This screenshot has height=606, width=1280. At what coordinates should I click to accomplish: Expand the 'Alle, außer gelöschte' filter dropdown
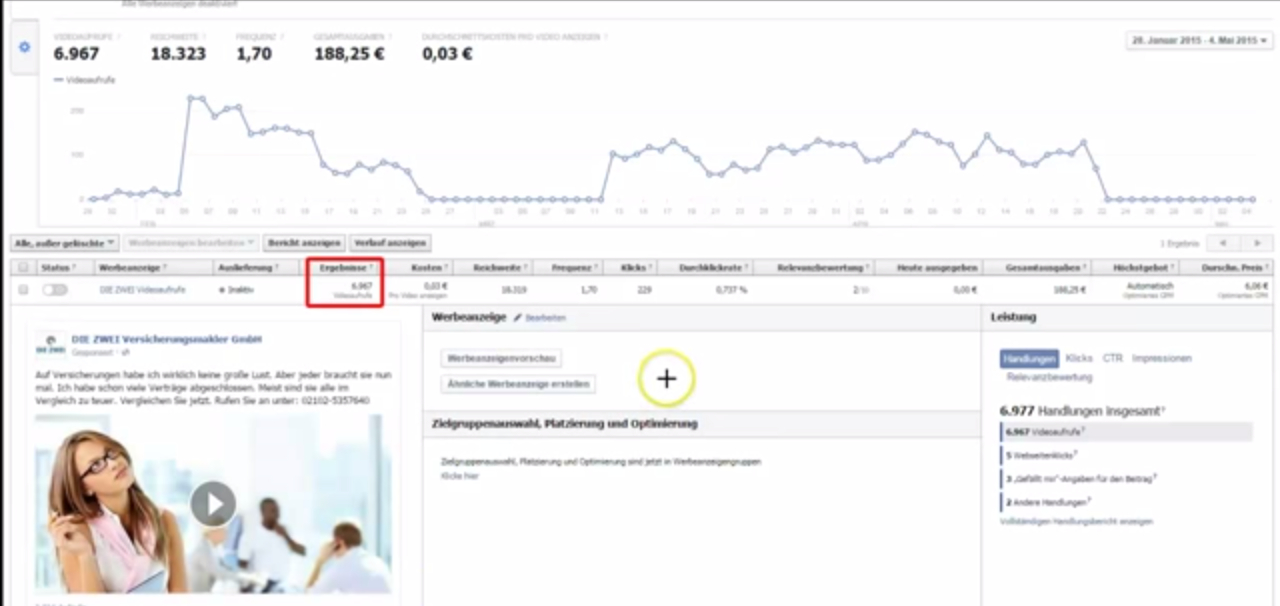65,243
